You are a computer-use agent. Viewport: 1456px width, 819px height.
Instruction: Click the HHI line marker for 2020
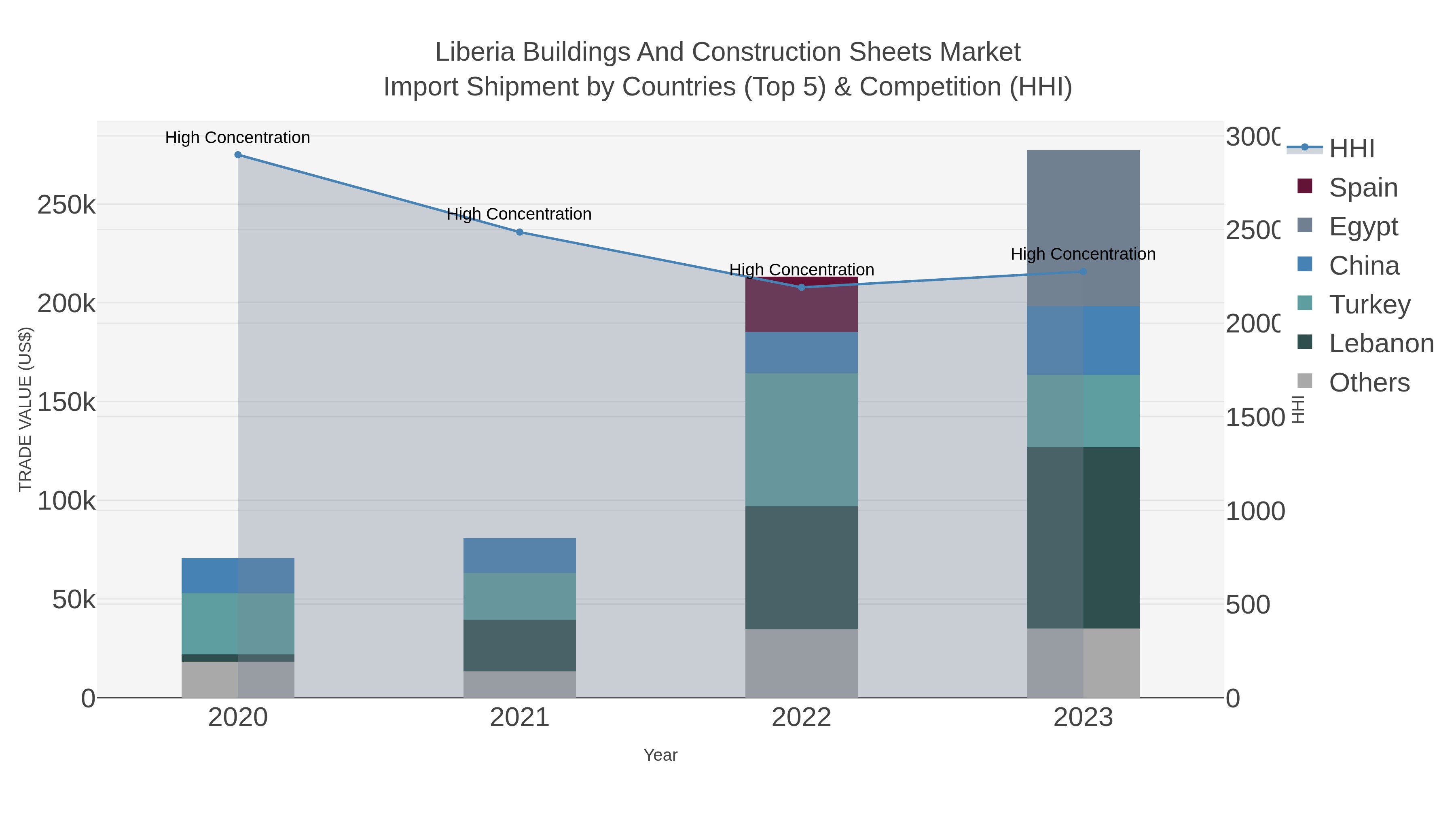click(x=238, y=155)
